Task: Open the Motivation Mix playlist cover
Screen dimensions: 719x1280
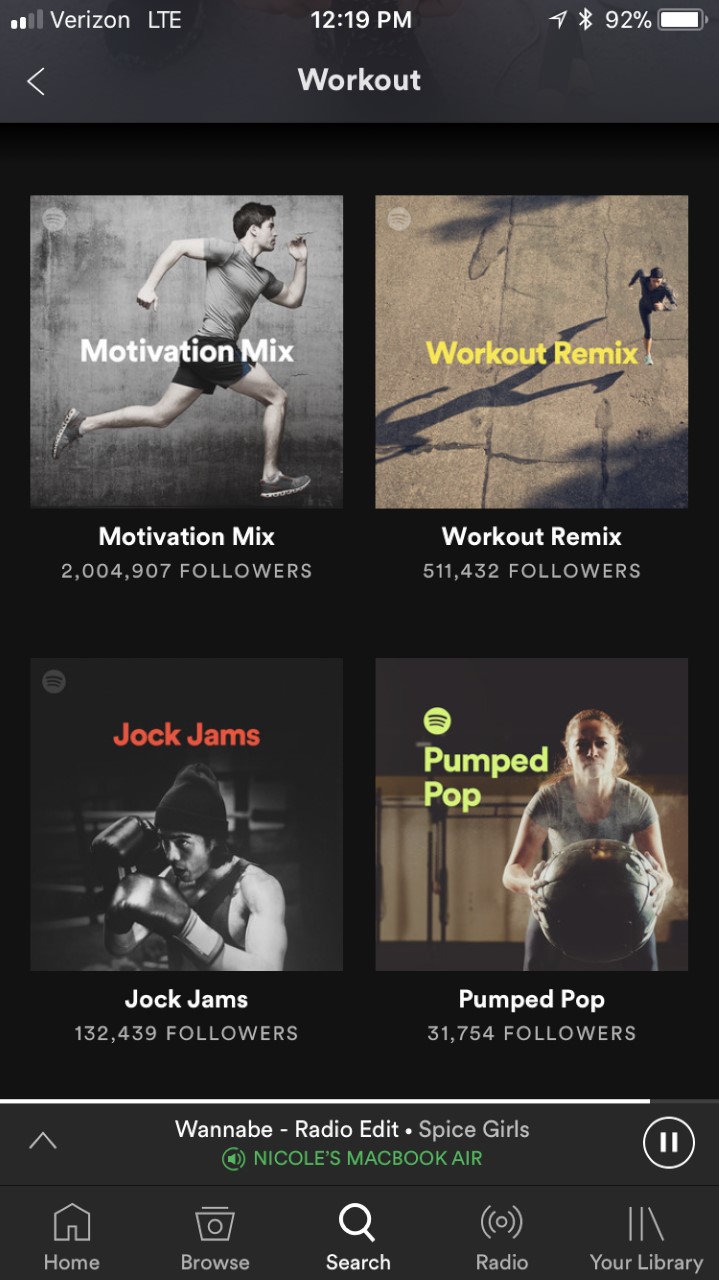Action: pos(186,351)
